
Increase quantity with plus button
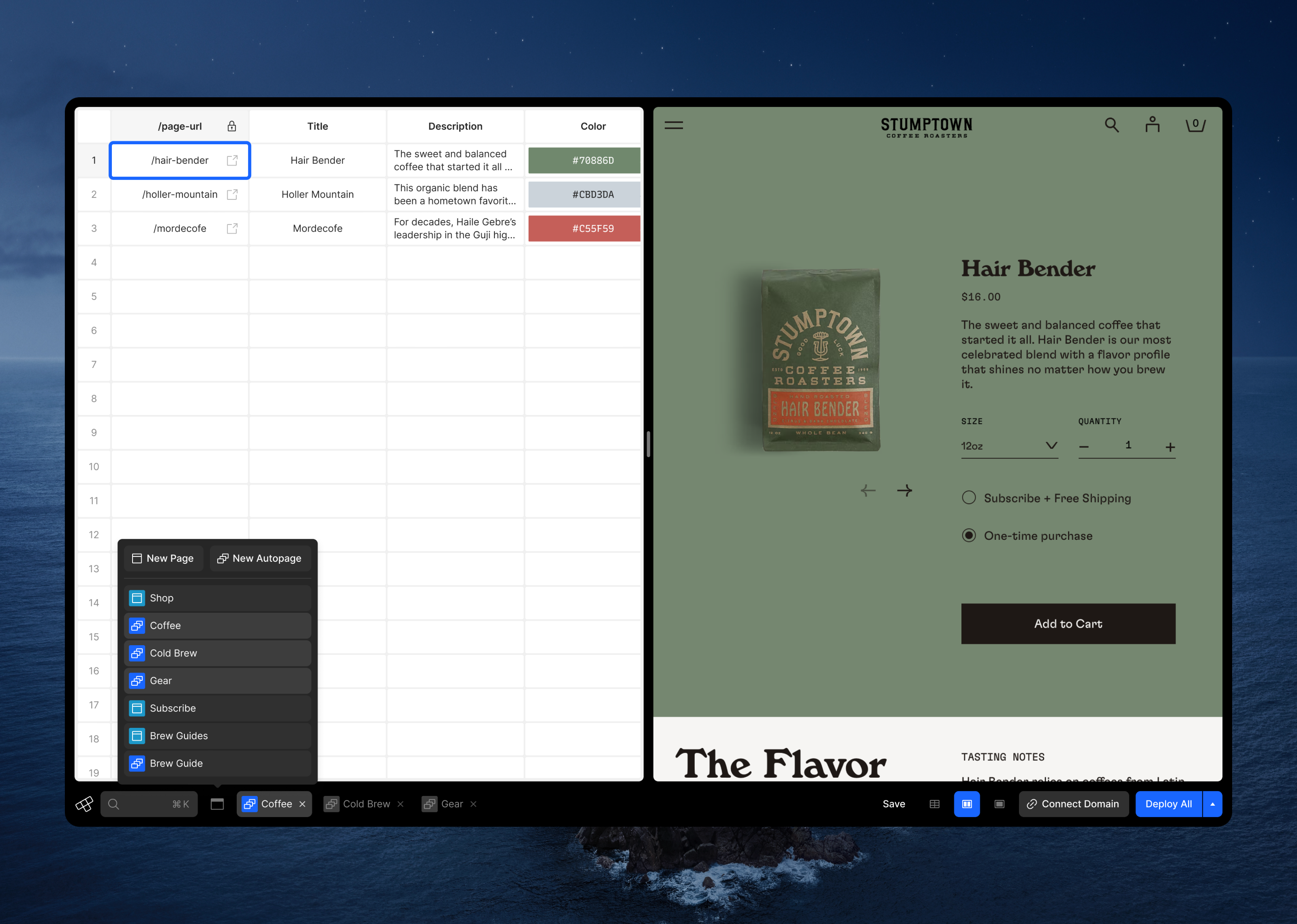(1170, 447)
